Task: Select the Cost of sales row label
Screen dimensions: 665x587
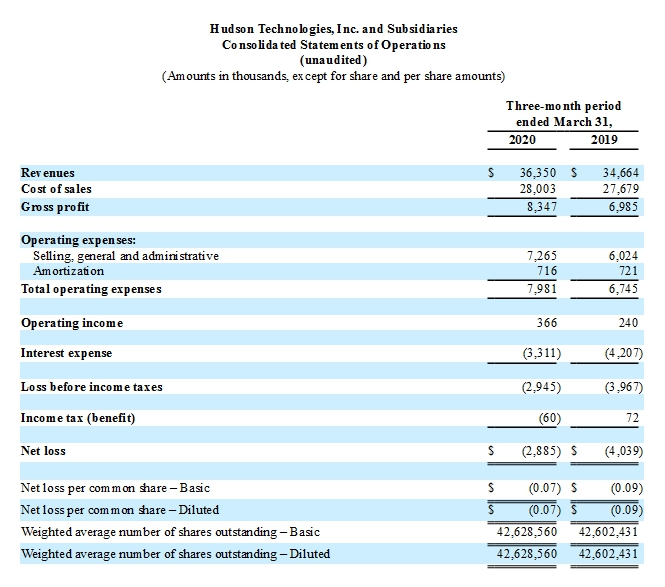Action: tap(56, 189)
